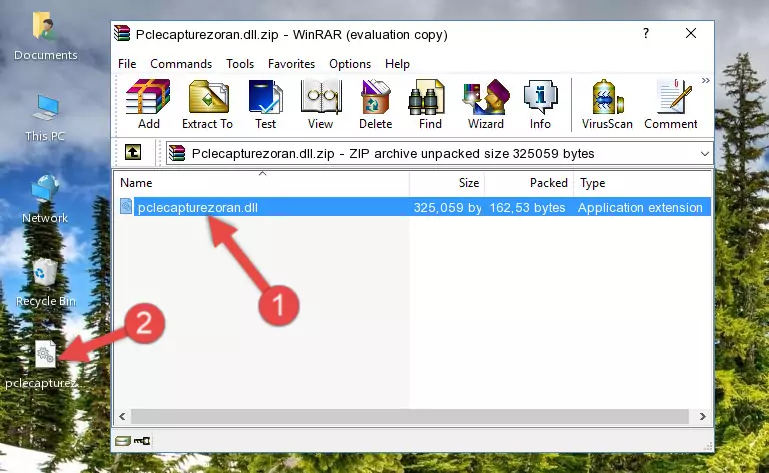Click the question mark help button
Viewport: 769px width, 473px height.
(x=645, y=33)
